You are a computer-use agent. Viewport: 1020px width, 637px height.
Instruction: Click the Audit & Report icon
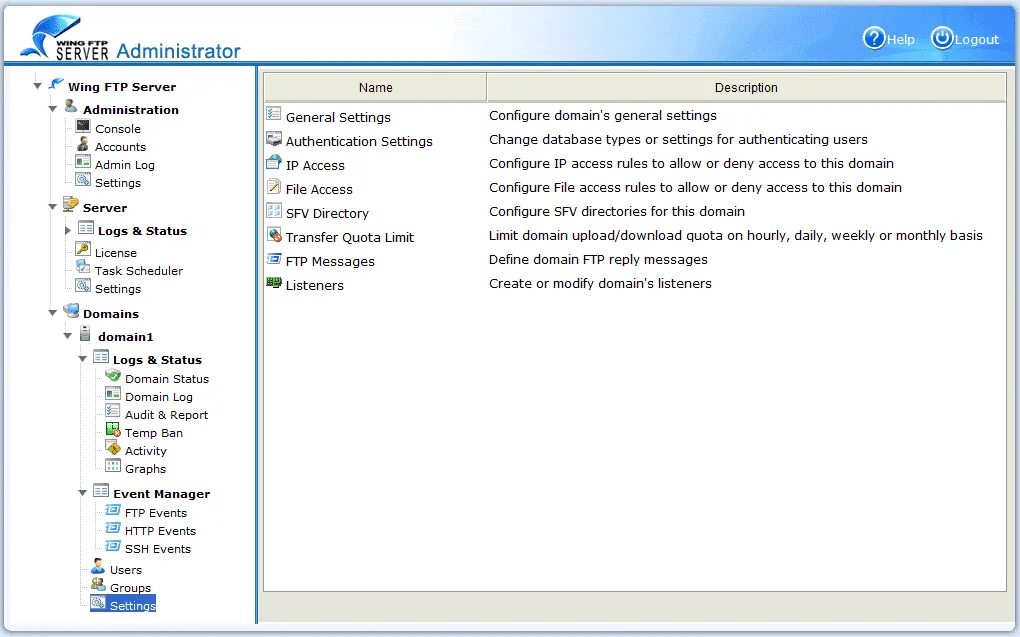coord(113,411)
